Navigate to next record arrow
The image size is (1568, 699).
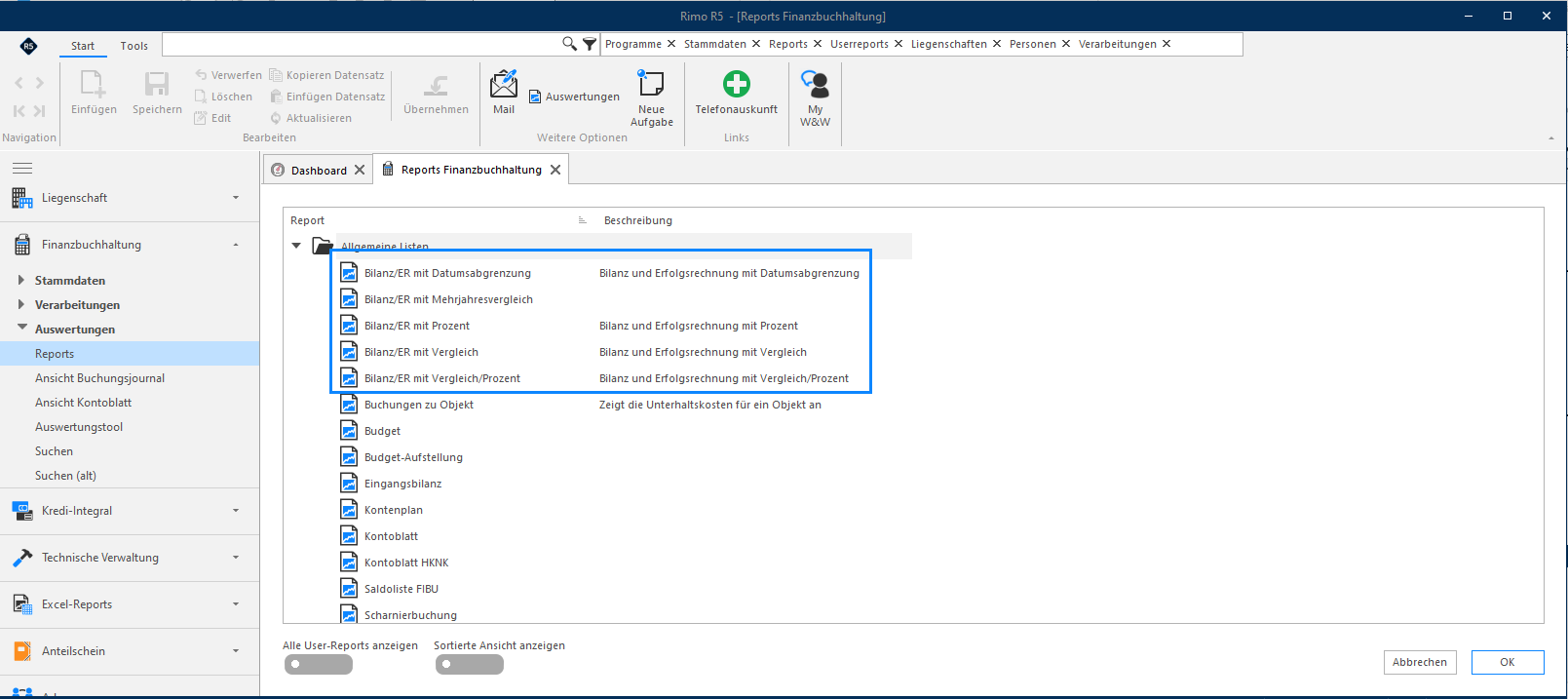40,84
